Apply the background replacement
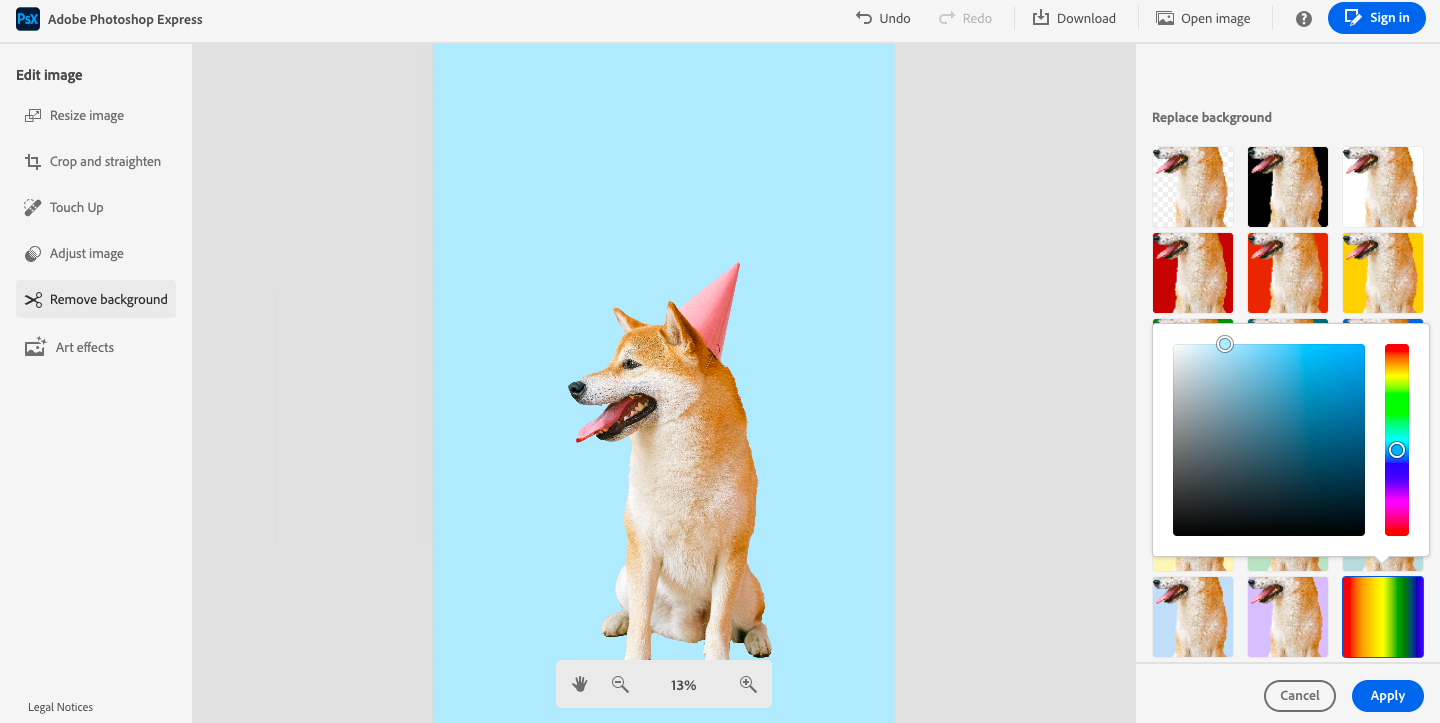The height and width of the screenshot is (723, 1440). point(1387,695)
